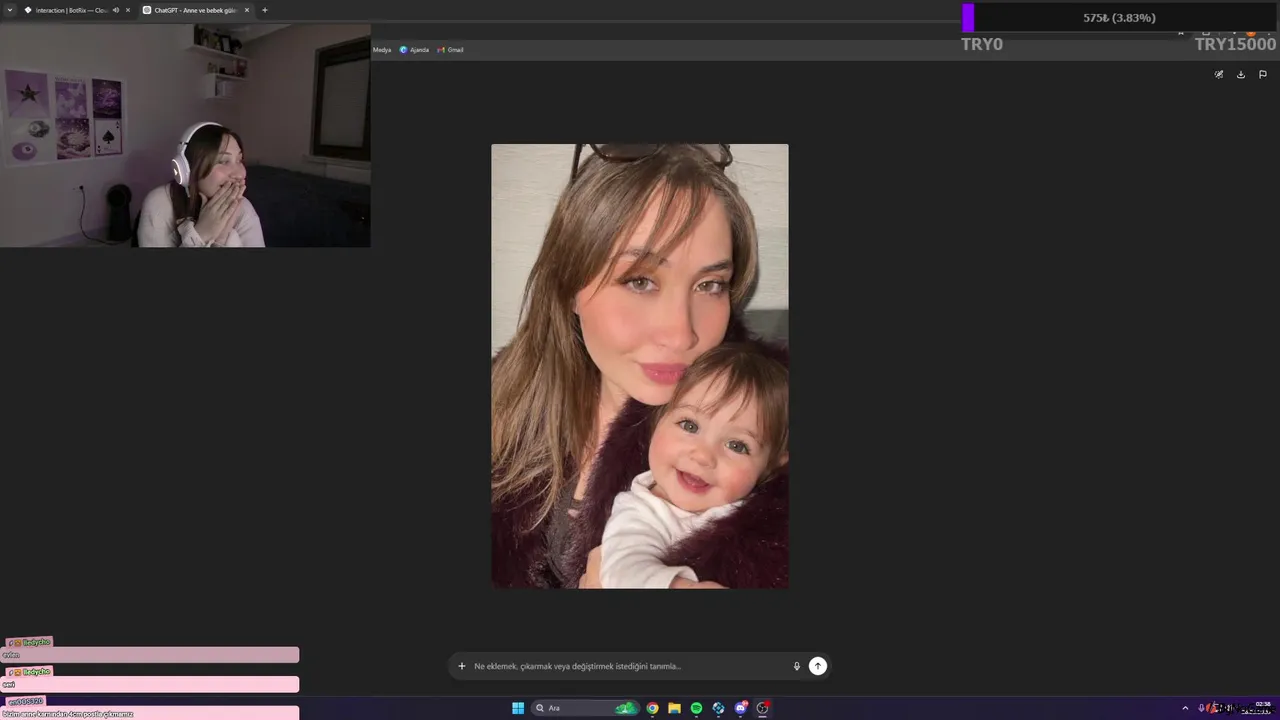
Task: Open the blue diamond app on taskbar
Action: coord(718,708)
